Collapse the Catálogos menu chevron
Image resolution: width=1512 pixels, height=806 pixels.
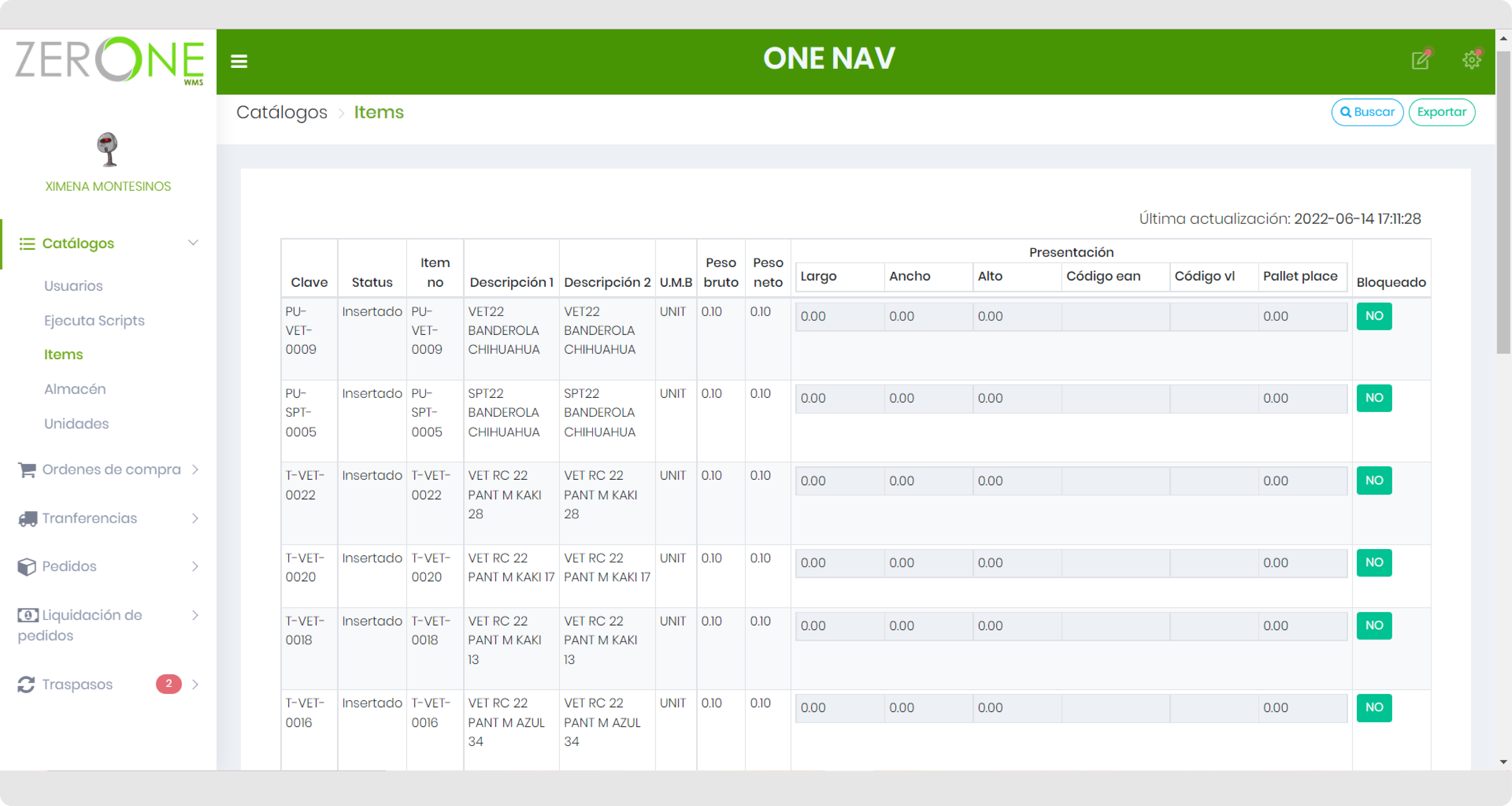[x=193, y=243]
